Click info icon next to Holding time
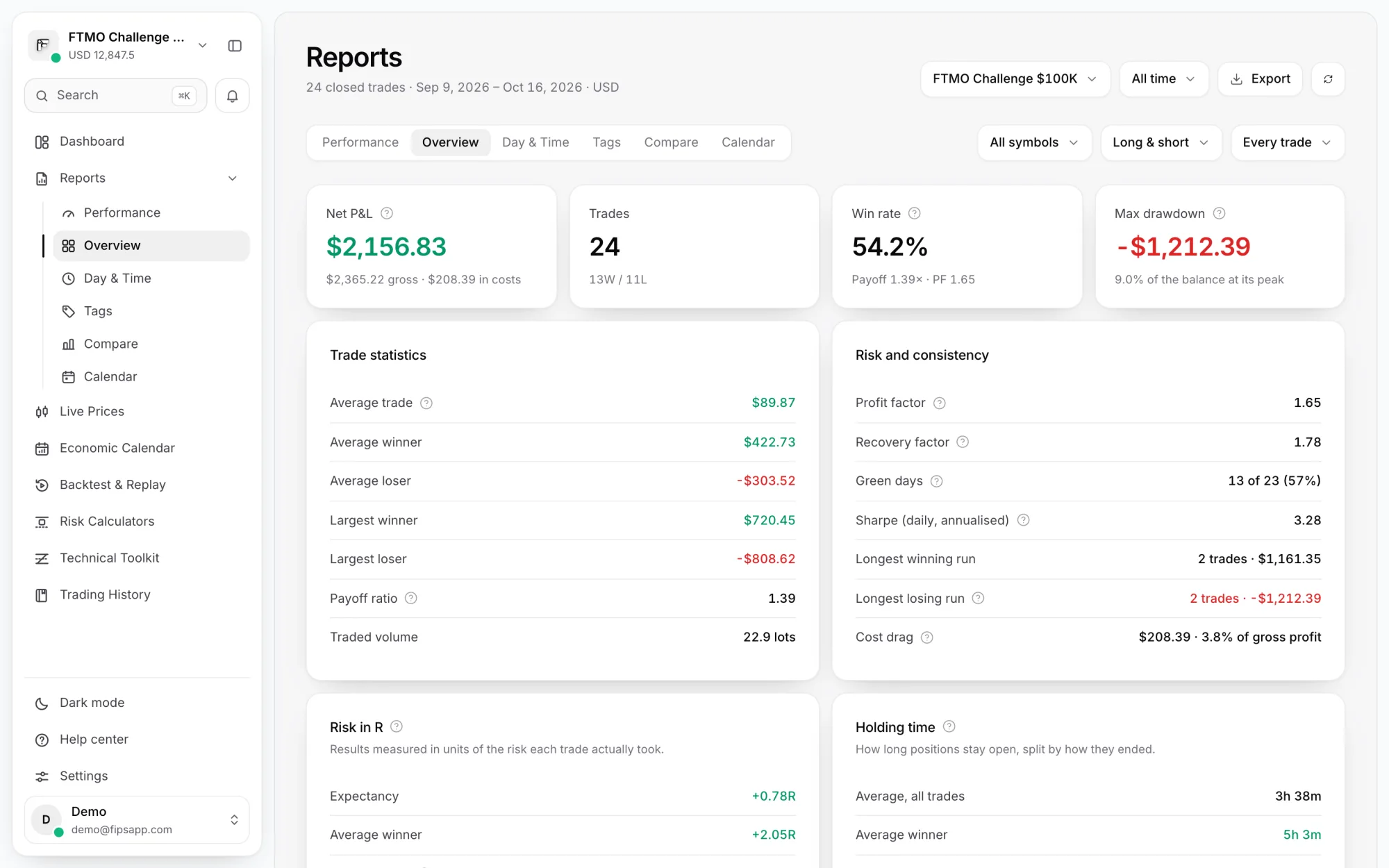This screenshot has height=868, width=1389. pyautogui.click(x=949, y=726)
